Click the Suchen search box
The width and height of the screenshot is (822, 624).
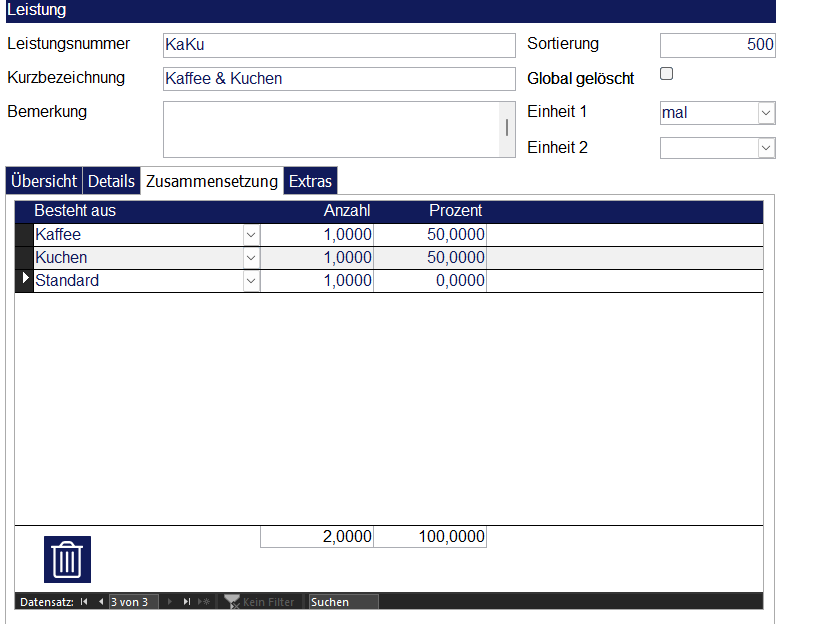343,602
